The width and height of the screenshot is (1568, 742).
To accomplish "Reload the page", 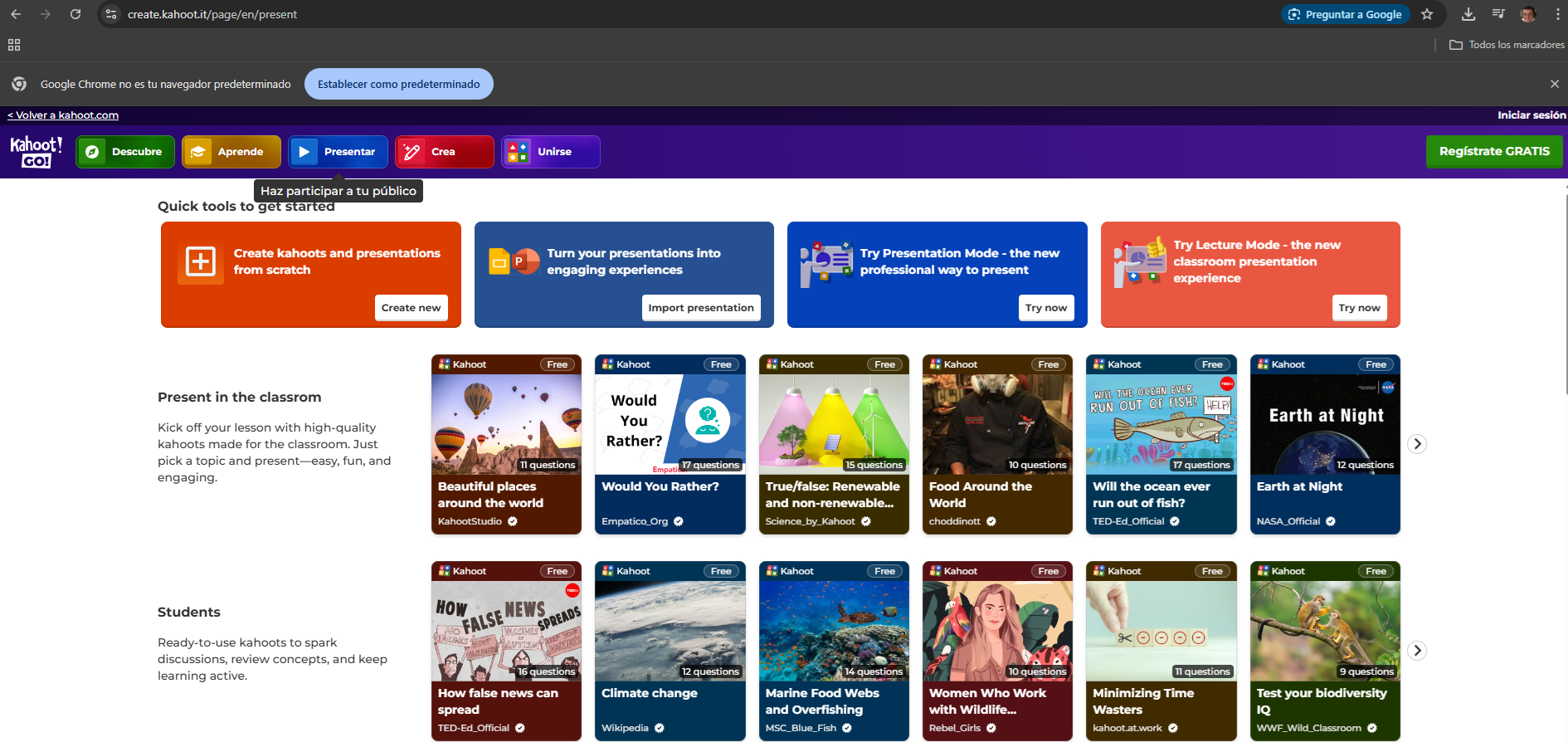I will click(75, 14).
